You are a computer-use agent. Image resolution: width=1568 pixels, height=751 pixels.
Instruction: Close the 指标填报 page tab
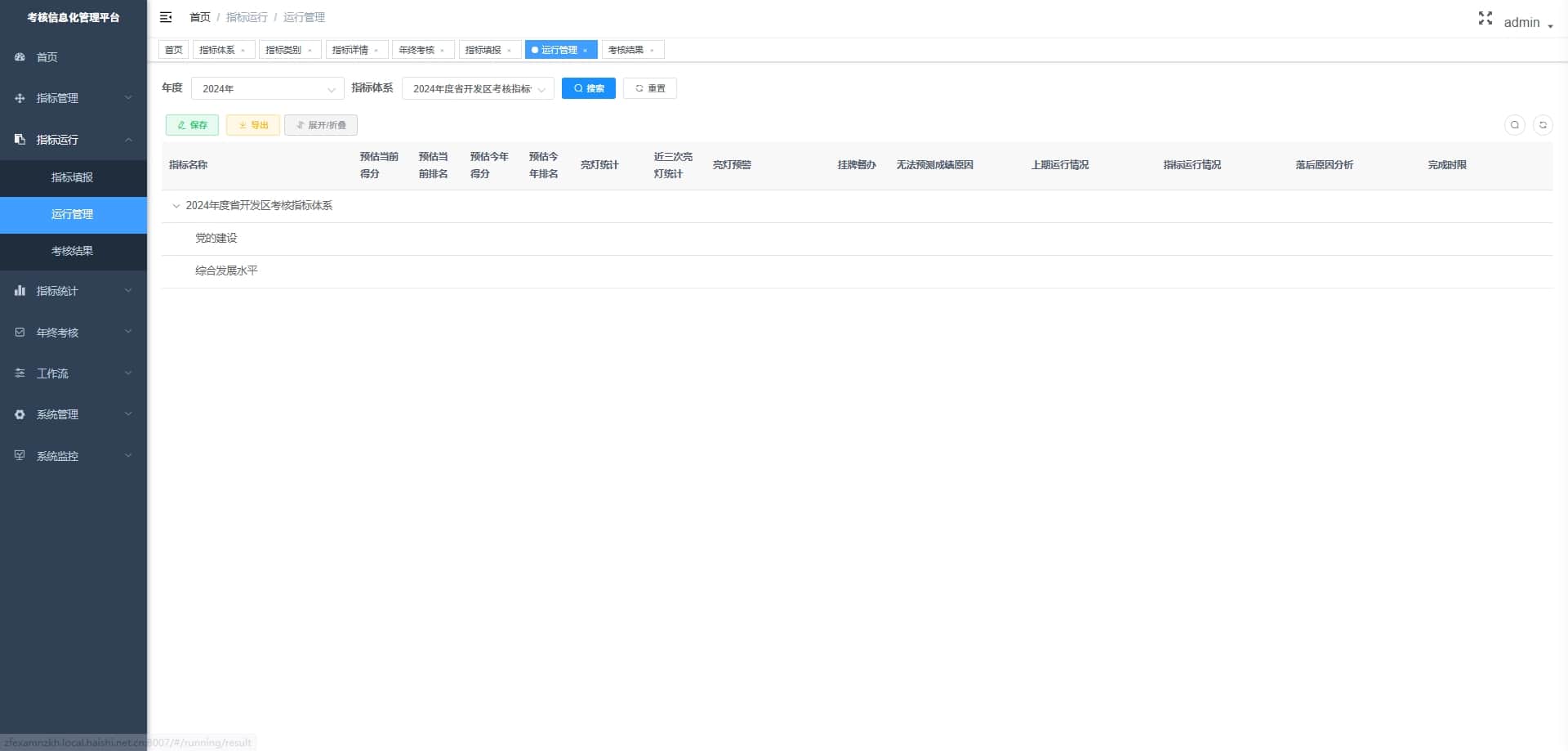[x=510, y=51]
